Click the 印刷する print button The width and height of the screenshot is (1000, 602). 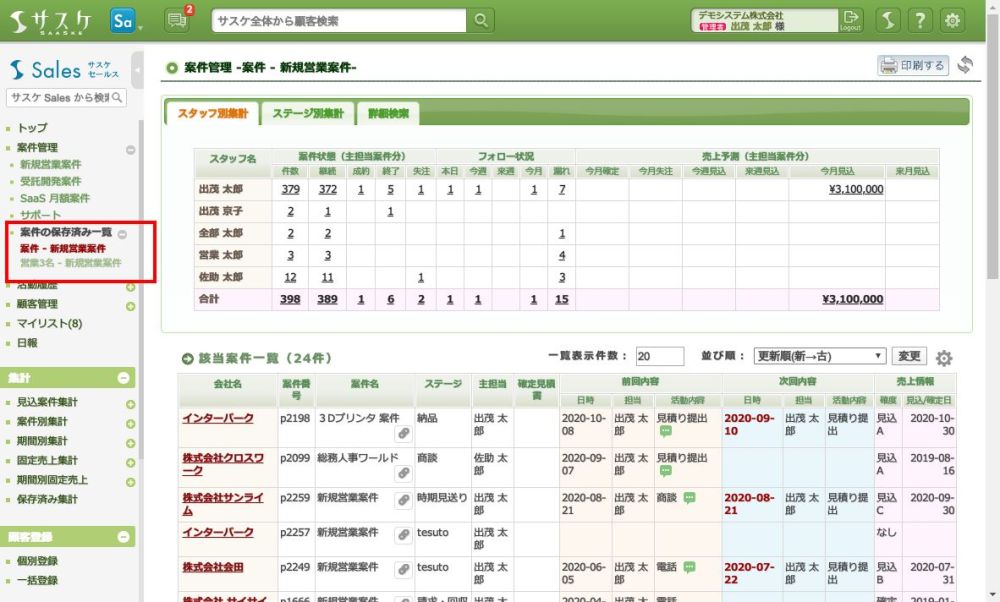[x=912, y=66]
